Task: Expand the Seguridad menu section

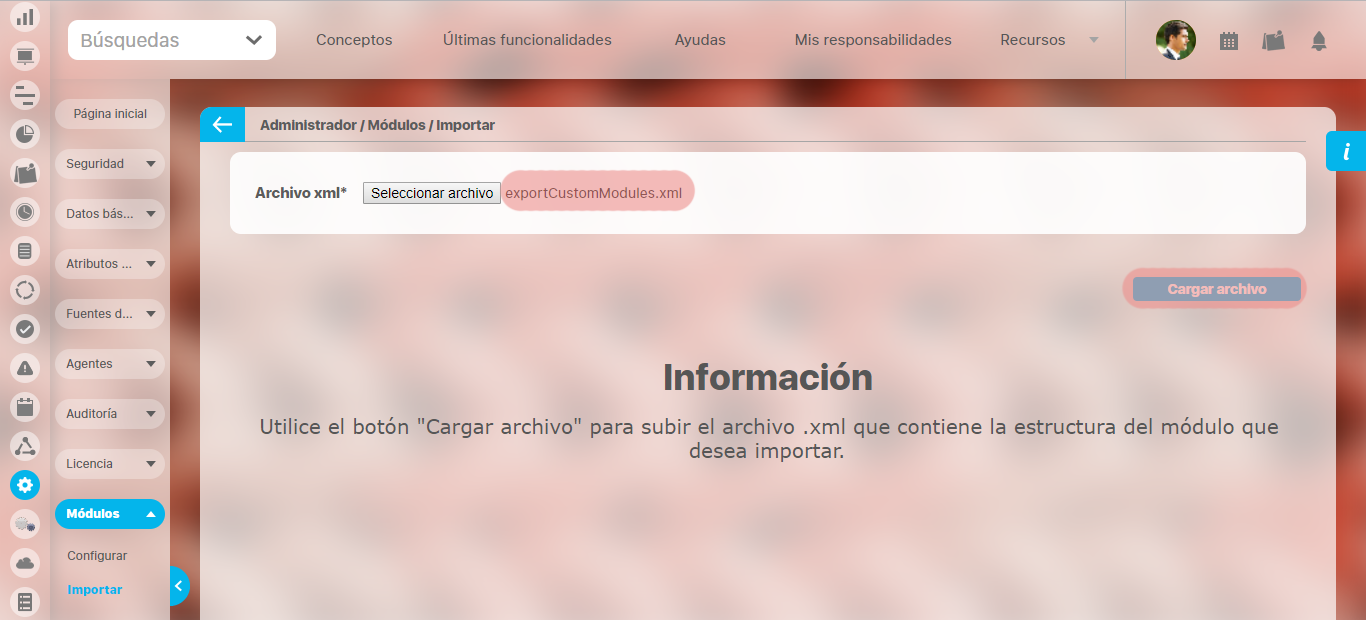Action: [x=109, y=164]
